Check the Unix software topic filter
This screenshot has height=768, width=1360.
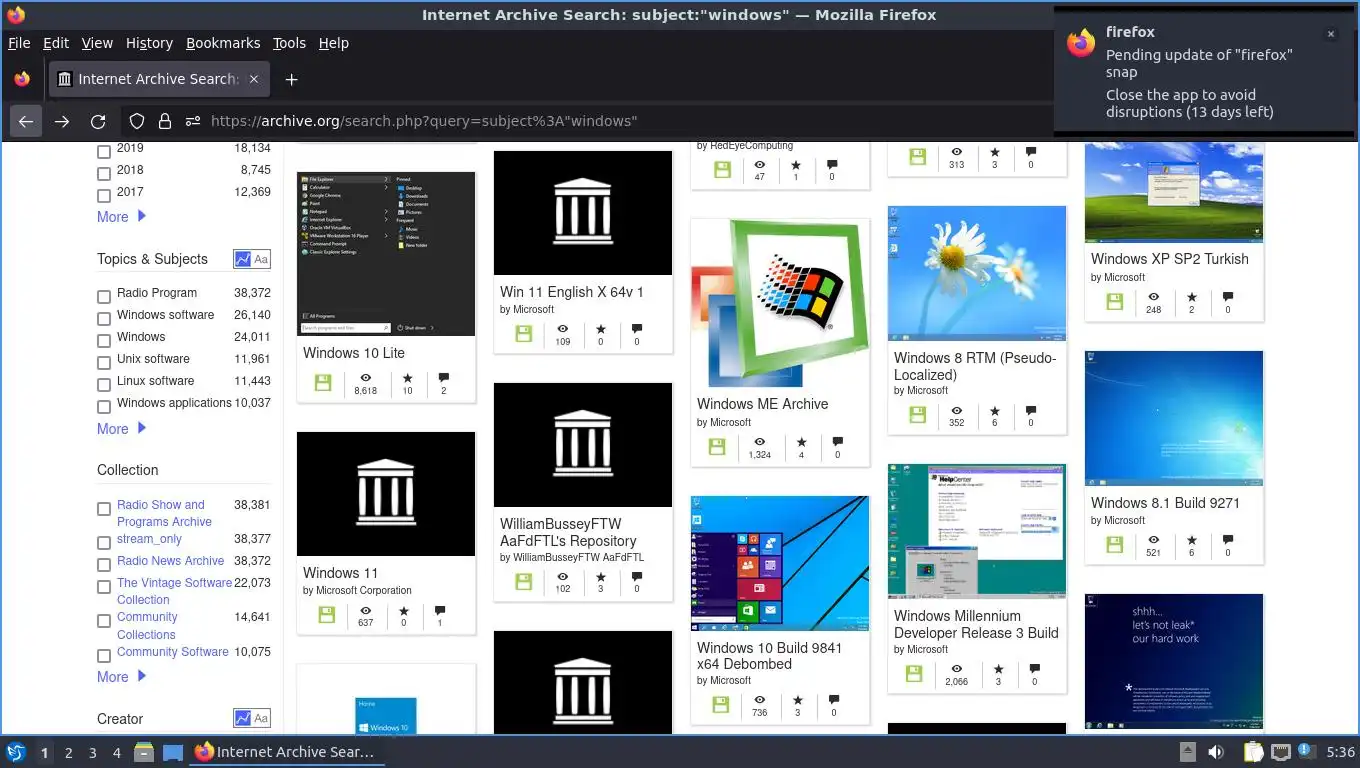pos(104,363)
